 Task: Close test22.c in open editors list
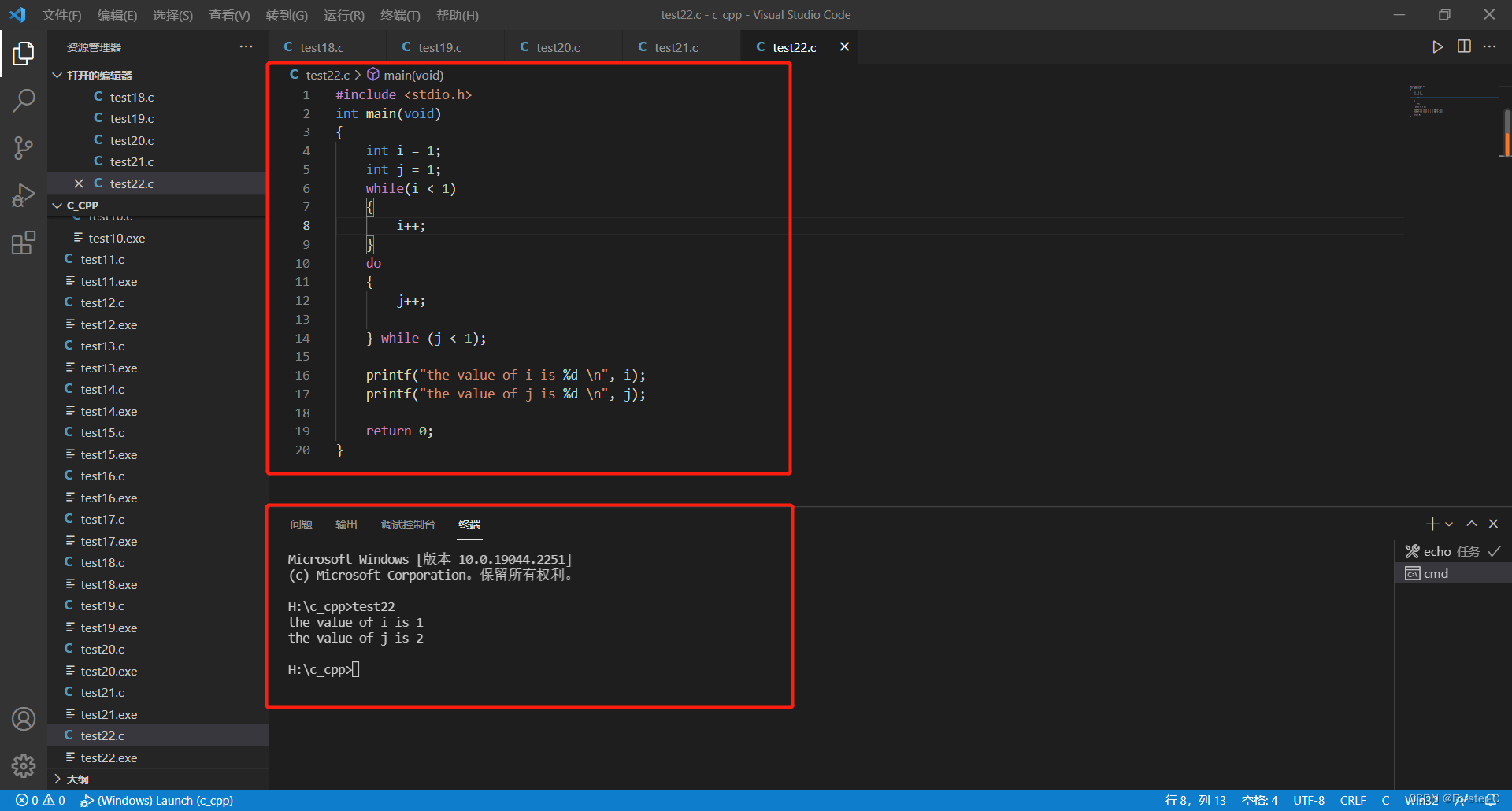(x=79, y=183)
